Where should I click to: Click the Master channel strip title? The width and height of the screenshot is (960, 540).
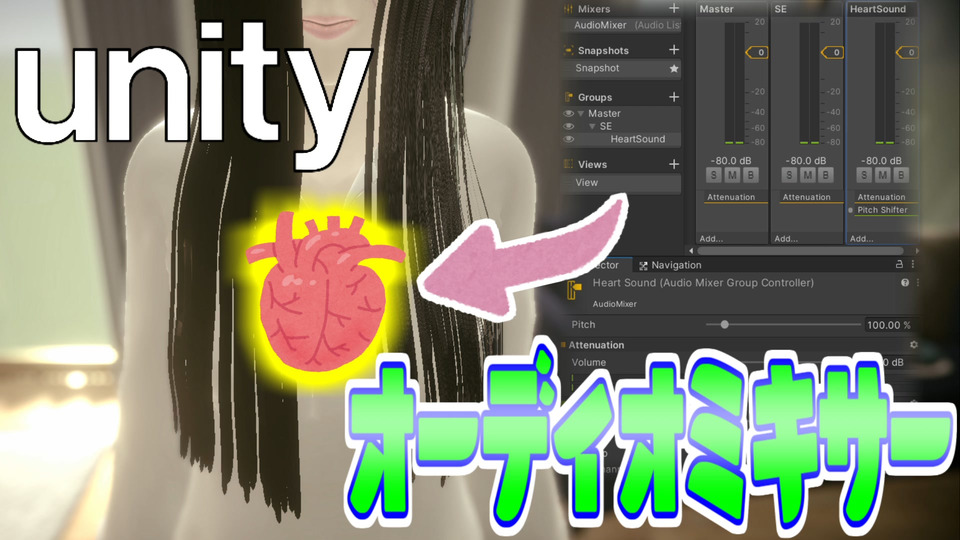click(716, 9)
